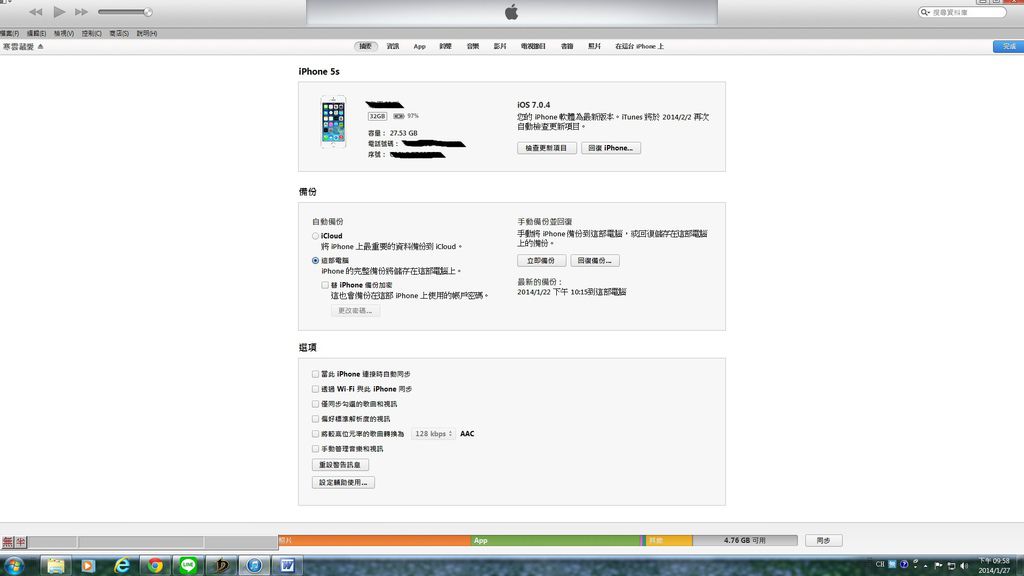Enable Wi-Fi sync with this iPhone checkbox
This screenshot has width=1024, height=576.
[x=315, y=389]
